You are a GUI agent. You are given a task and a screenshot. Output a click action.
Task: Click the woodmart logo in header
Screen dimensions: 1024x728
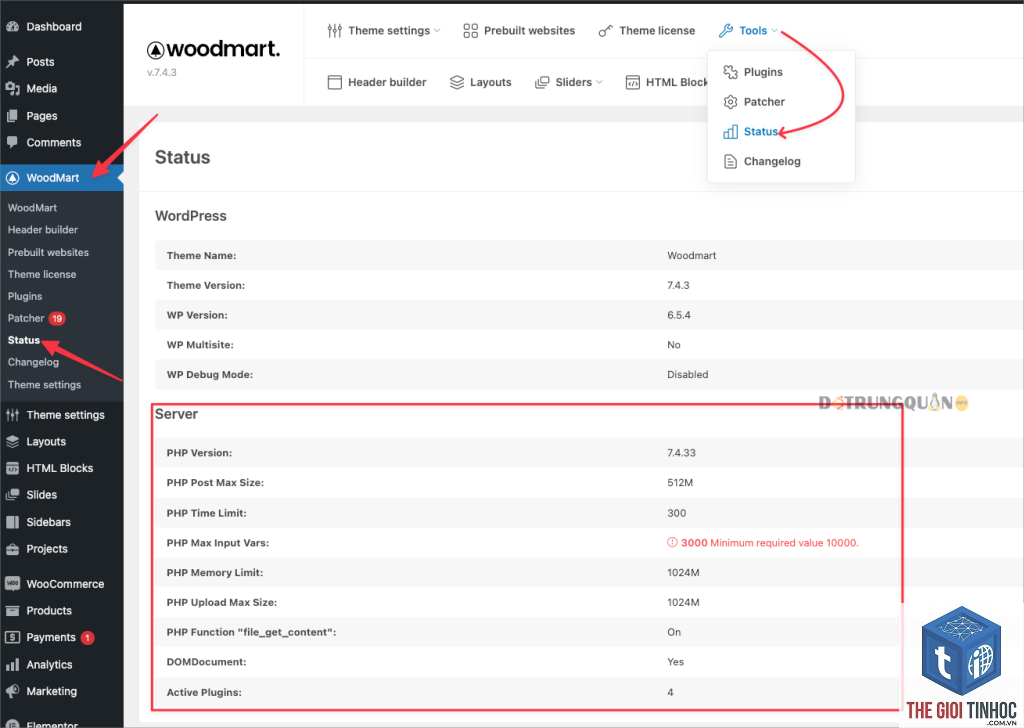(213, 49)
